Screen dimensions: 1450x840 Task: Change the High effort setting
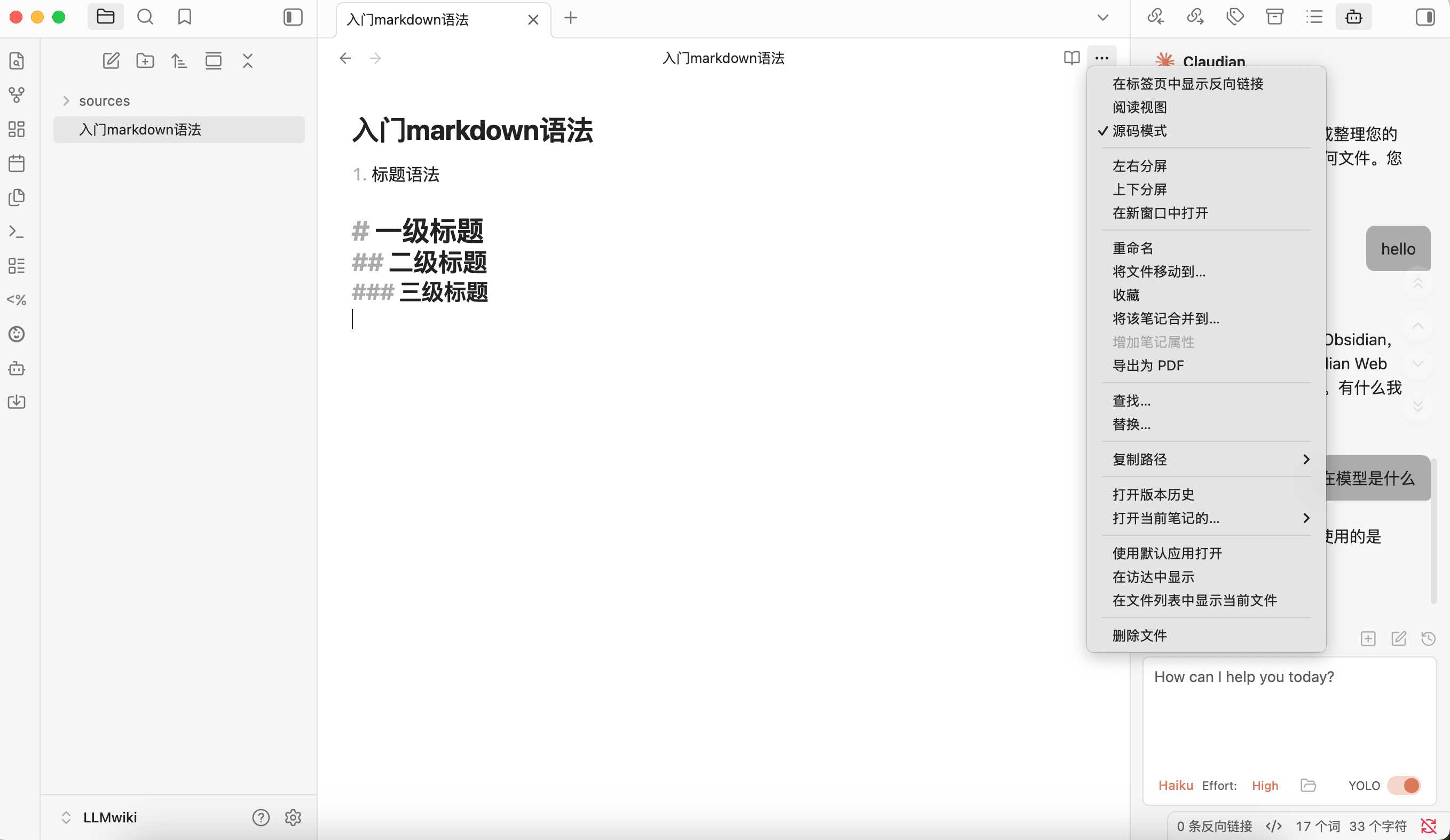(1264, 786)
